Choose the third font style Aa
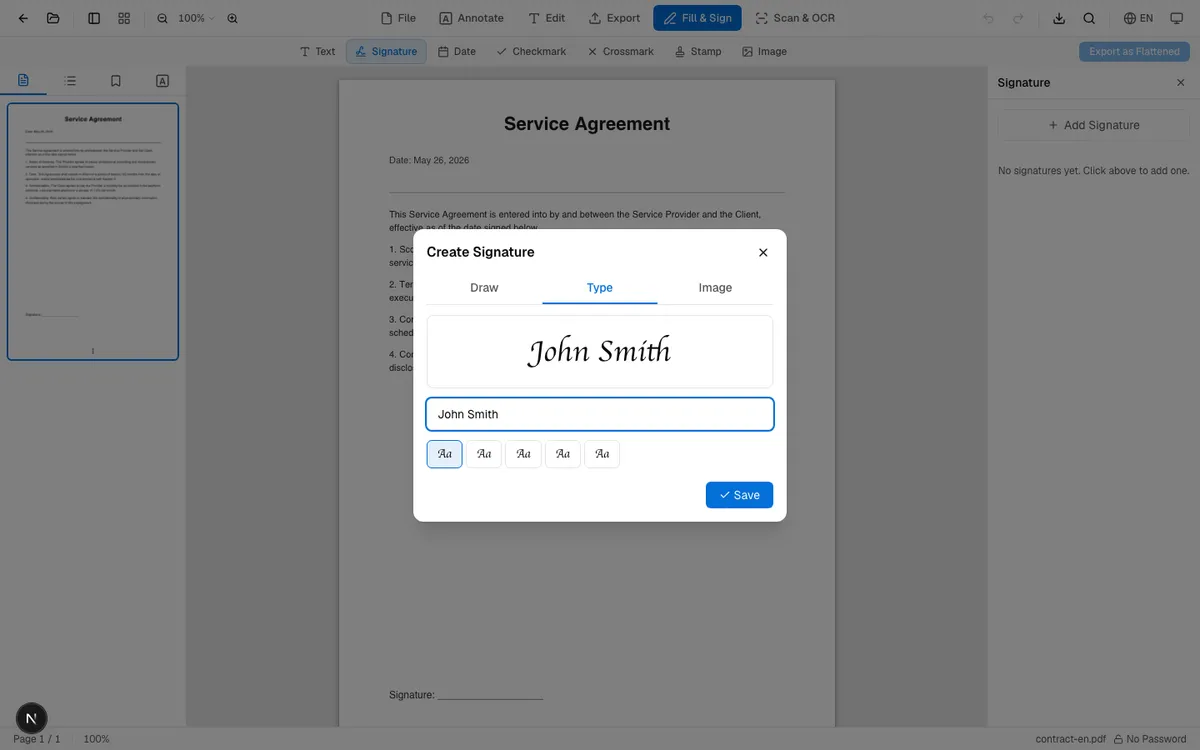The width and height of the screenshot is (1200, 750). click(x=523, y=454)
